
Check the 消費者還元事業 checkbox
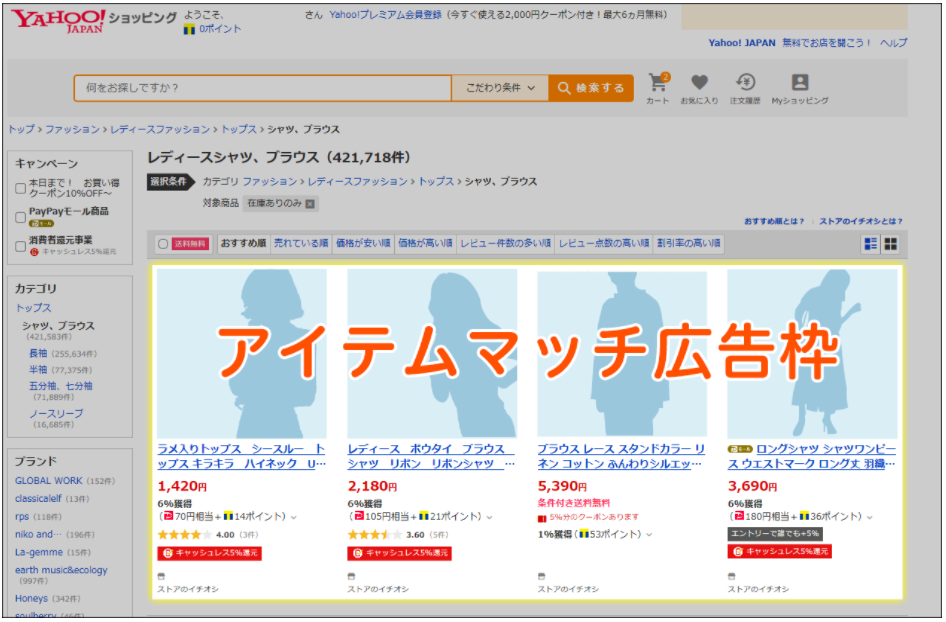pos(21,246)
